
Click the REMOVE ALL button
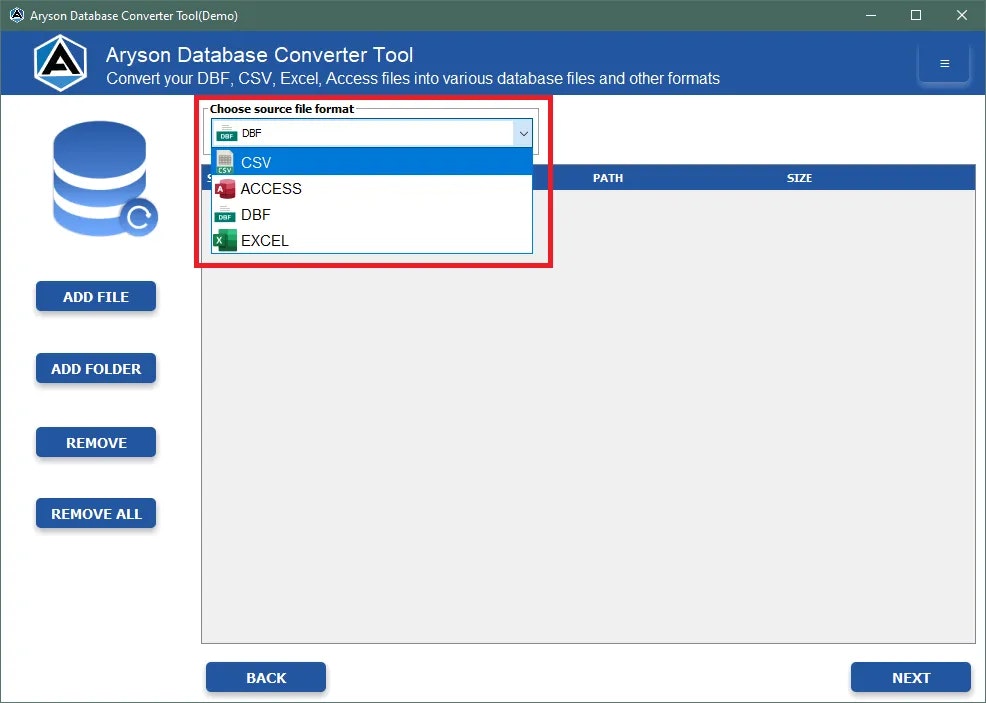tap(96, 513)
